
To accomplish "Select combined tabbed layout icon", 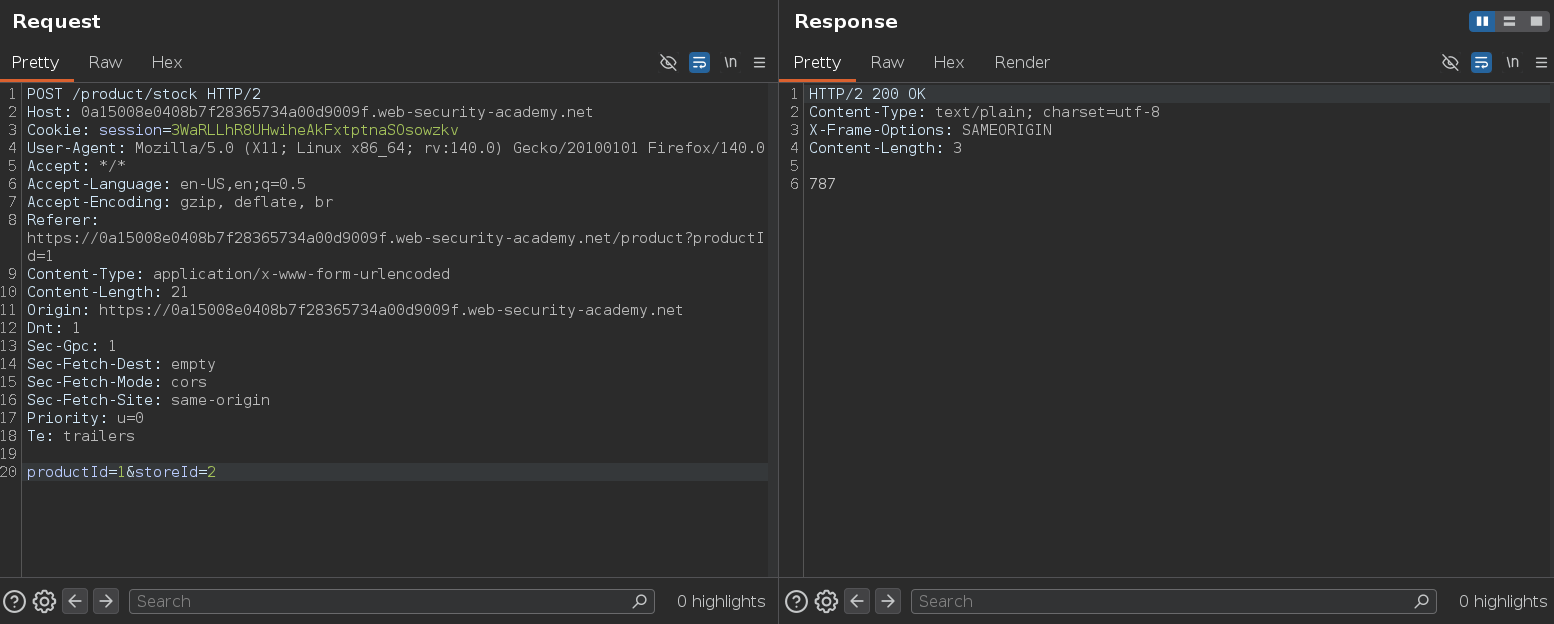I will [x=1536, y=21].
